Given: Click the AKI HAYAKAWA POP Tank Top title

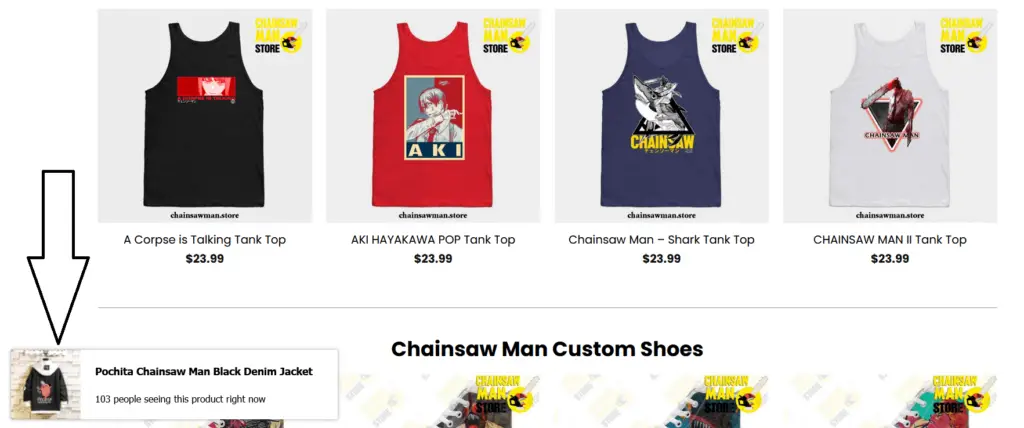Looking at the screenshot, I should point(433,240).
